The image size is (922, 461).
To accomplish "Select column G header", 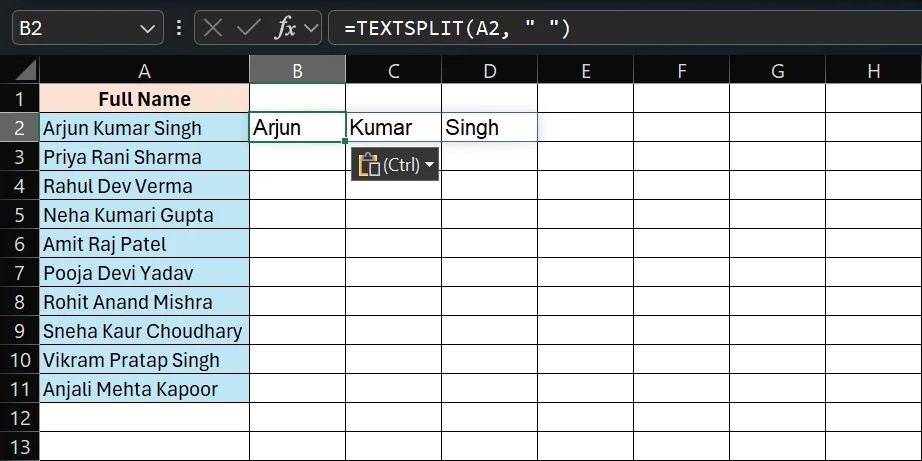I will [777, 71].
